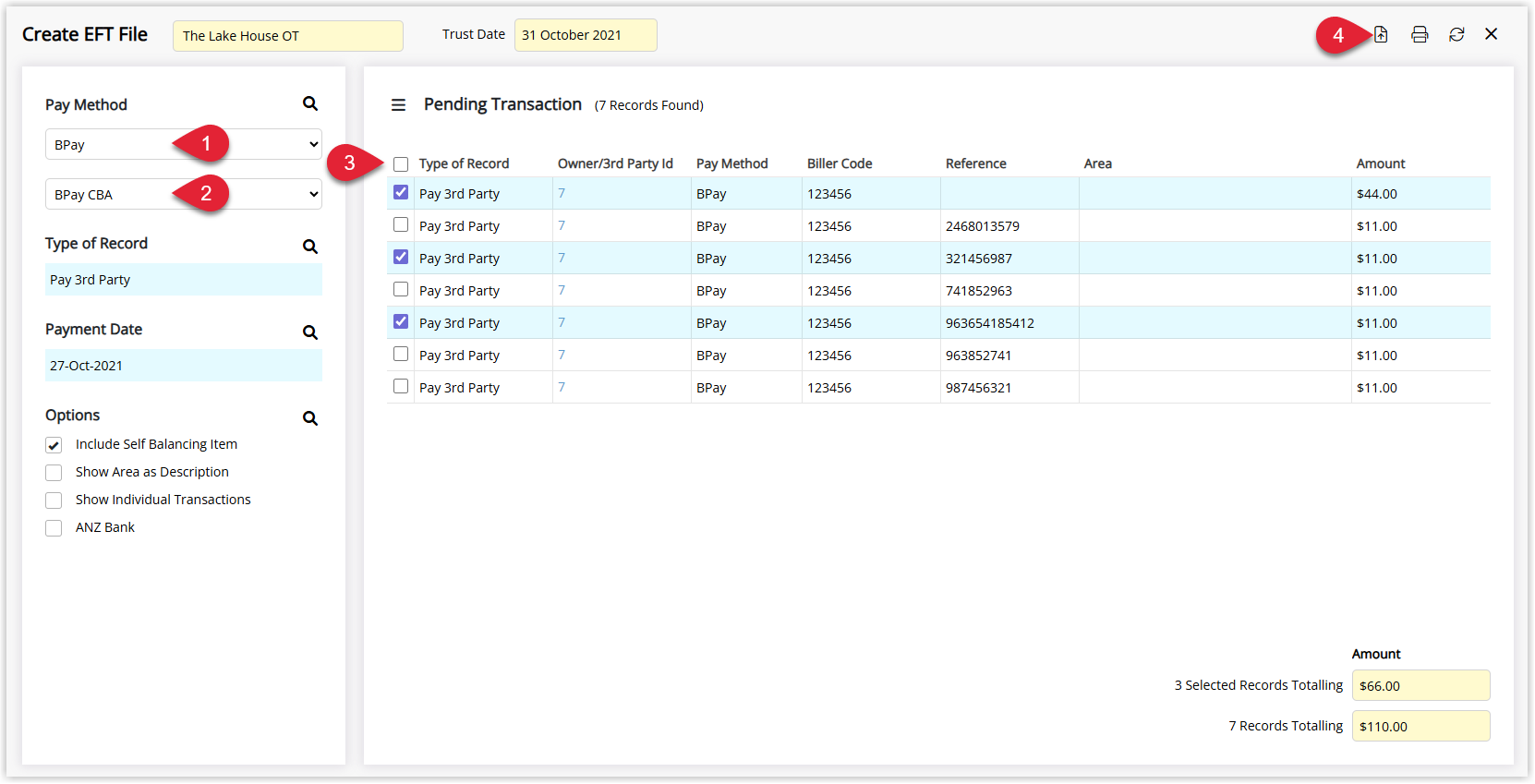Screen dimensions: 1535x784
Task: Click the Pay Method search icon
Action: click(310, 103)
